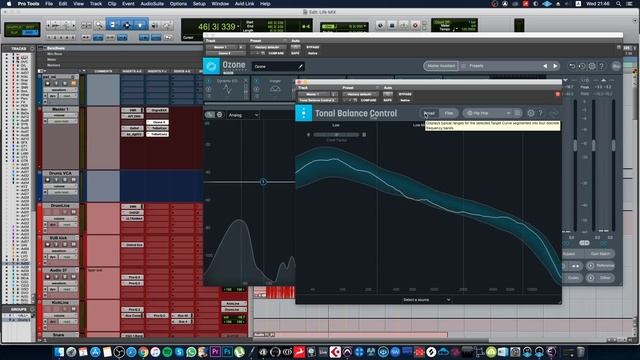640x360 pixels.
Task: Open the File menu
Action: (x=49, y=4)
